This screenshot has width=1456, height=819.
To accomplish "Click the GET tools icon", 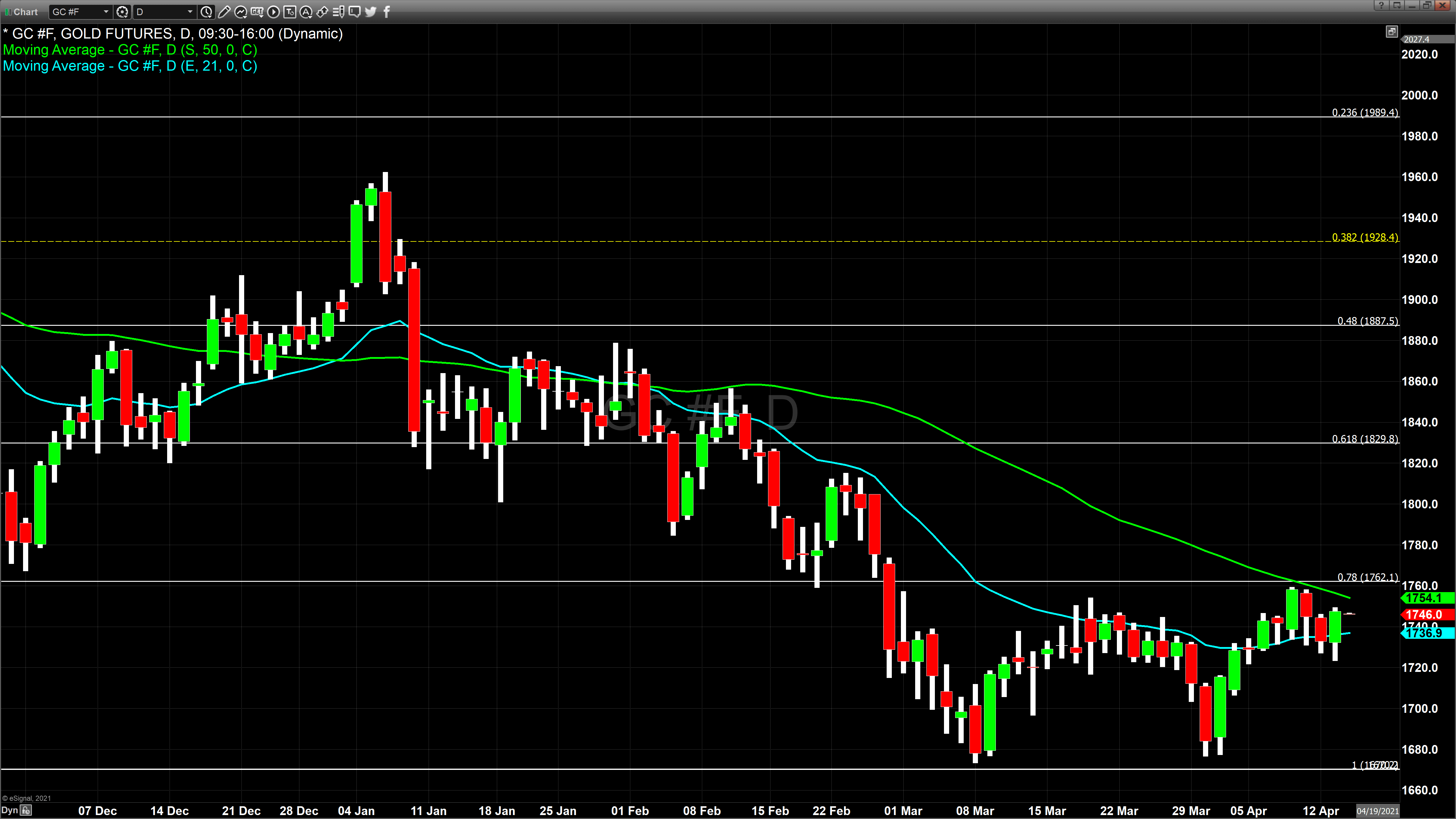I will tap(257, 11).
